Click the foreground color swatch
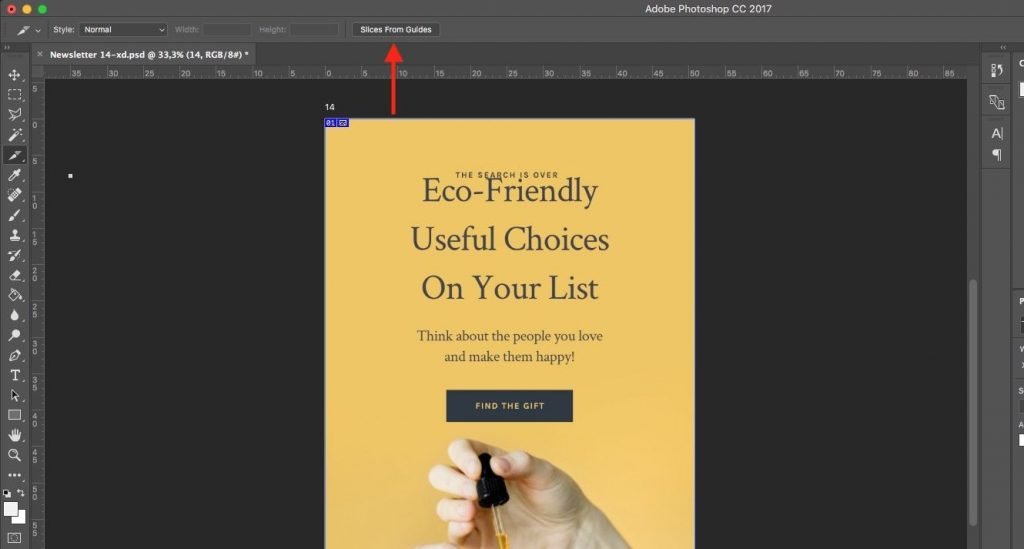Viewport: 1024px width, 549px height. (11, 509)
